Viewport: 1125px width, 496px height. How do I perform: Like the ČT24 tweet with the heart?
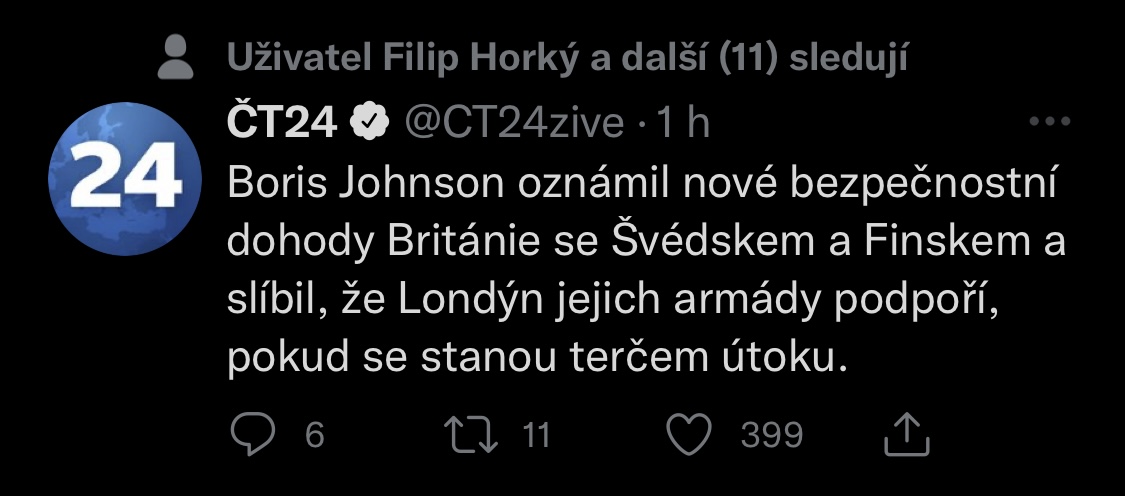688,435
